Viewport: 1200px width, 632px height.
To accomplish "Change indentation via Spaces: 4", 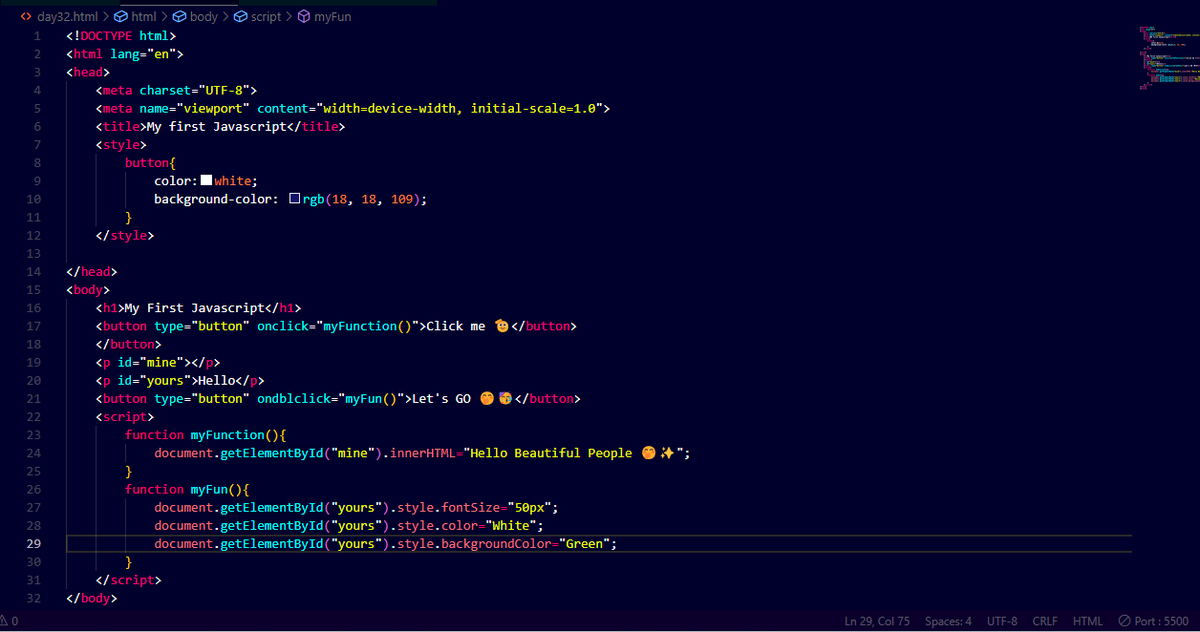I will [948, 621].
